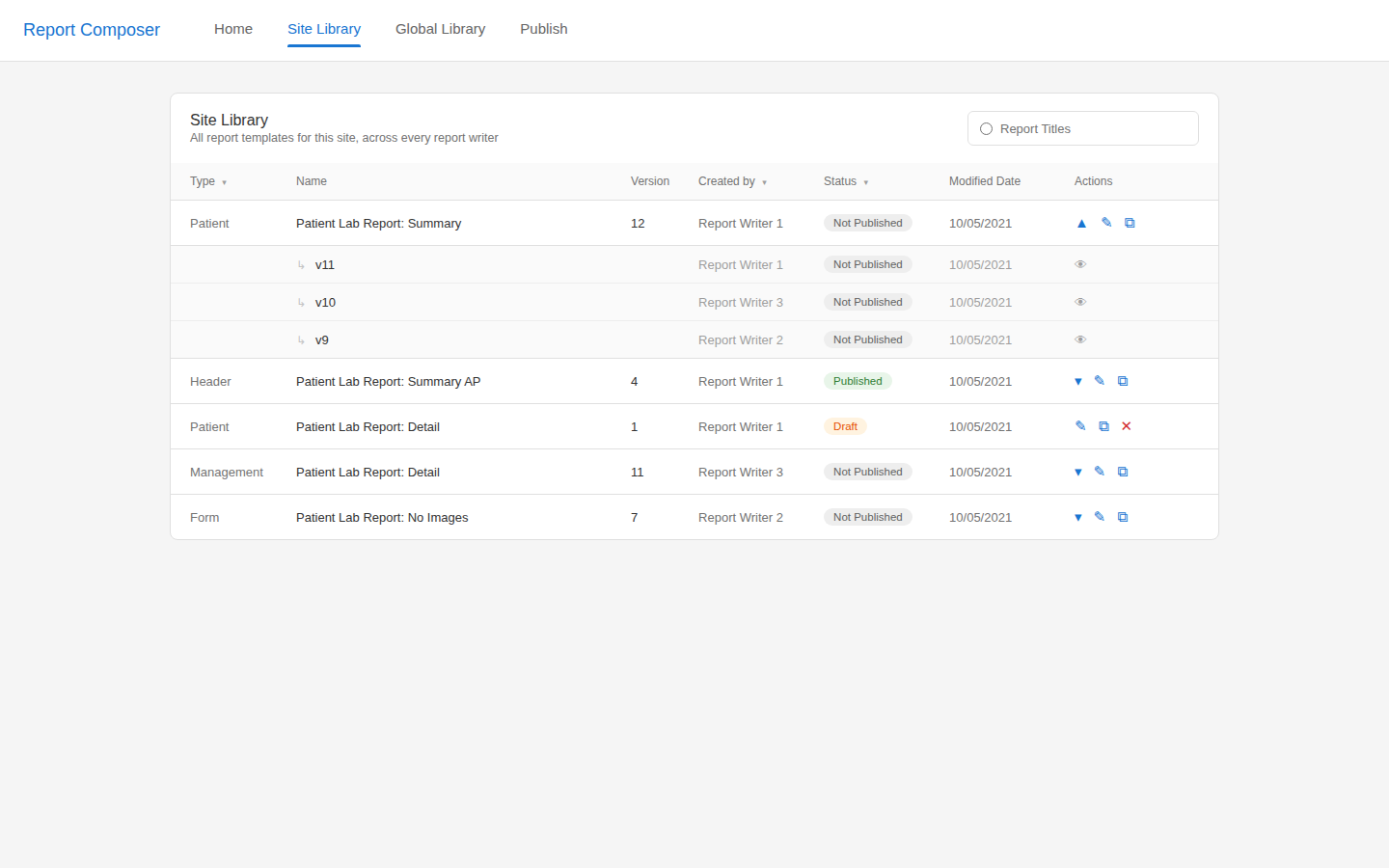This screenshot has width=1389, height=868.
Task: Open the Created by column filter
Action: 764,182
